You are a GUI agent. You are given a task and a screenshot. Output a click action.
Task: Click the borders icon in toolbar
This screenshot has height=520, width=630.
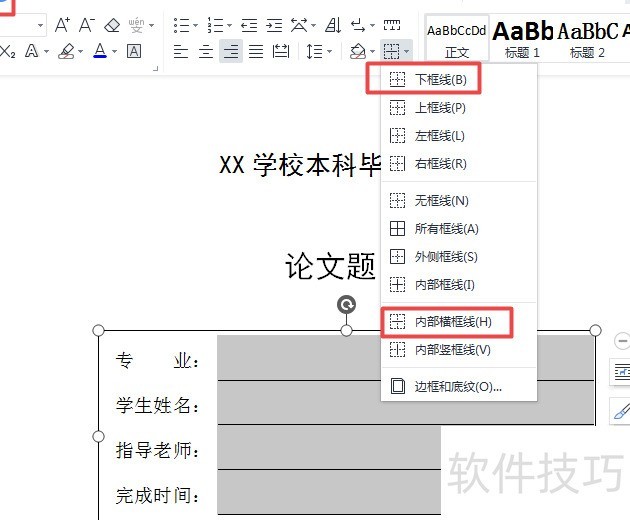pos(391,51)
